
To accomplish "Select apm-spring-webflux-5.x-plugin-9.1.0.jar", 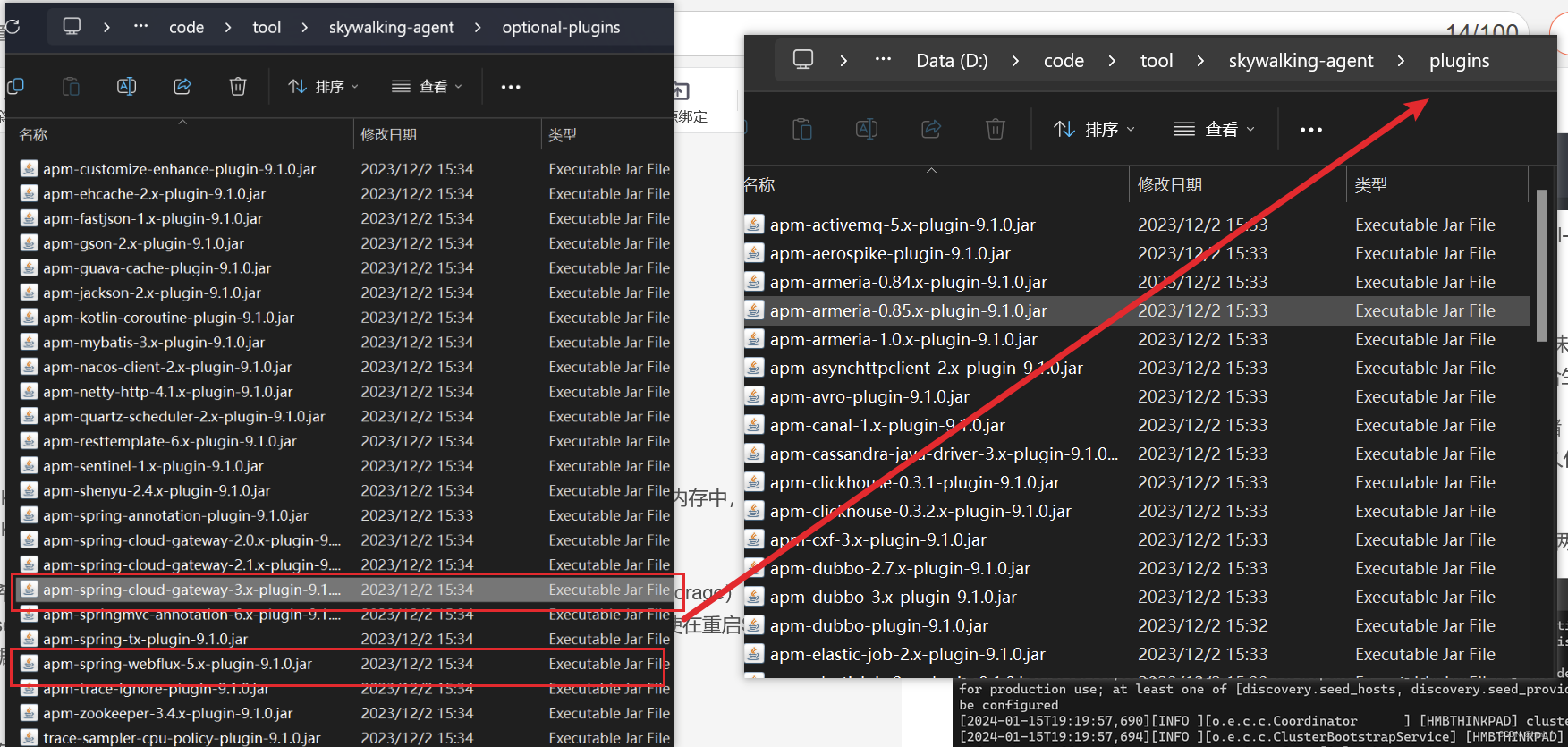I will (x=343, y=664).
